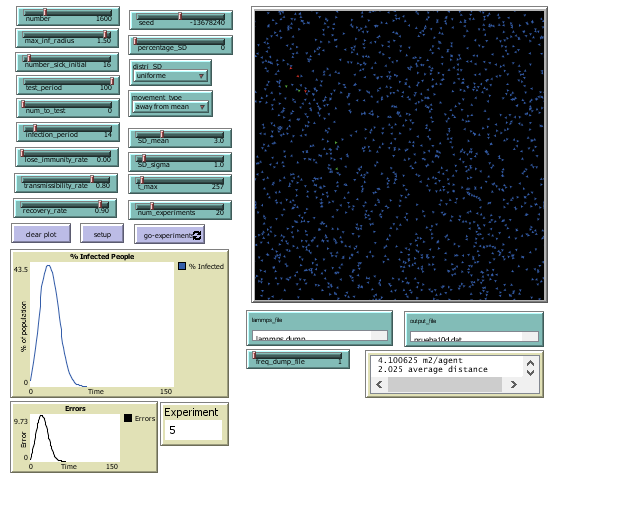Expand the movement_type chooser

170,107
